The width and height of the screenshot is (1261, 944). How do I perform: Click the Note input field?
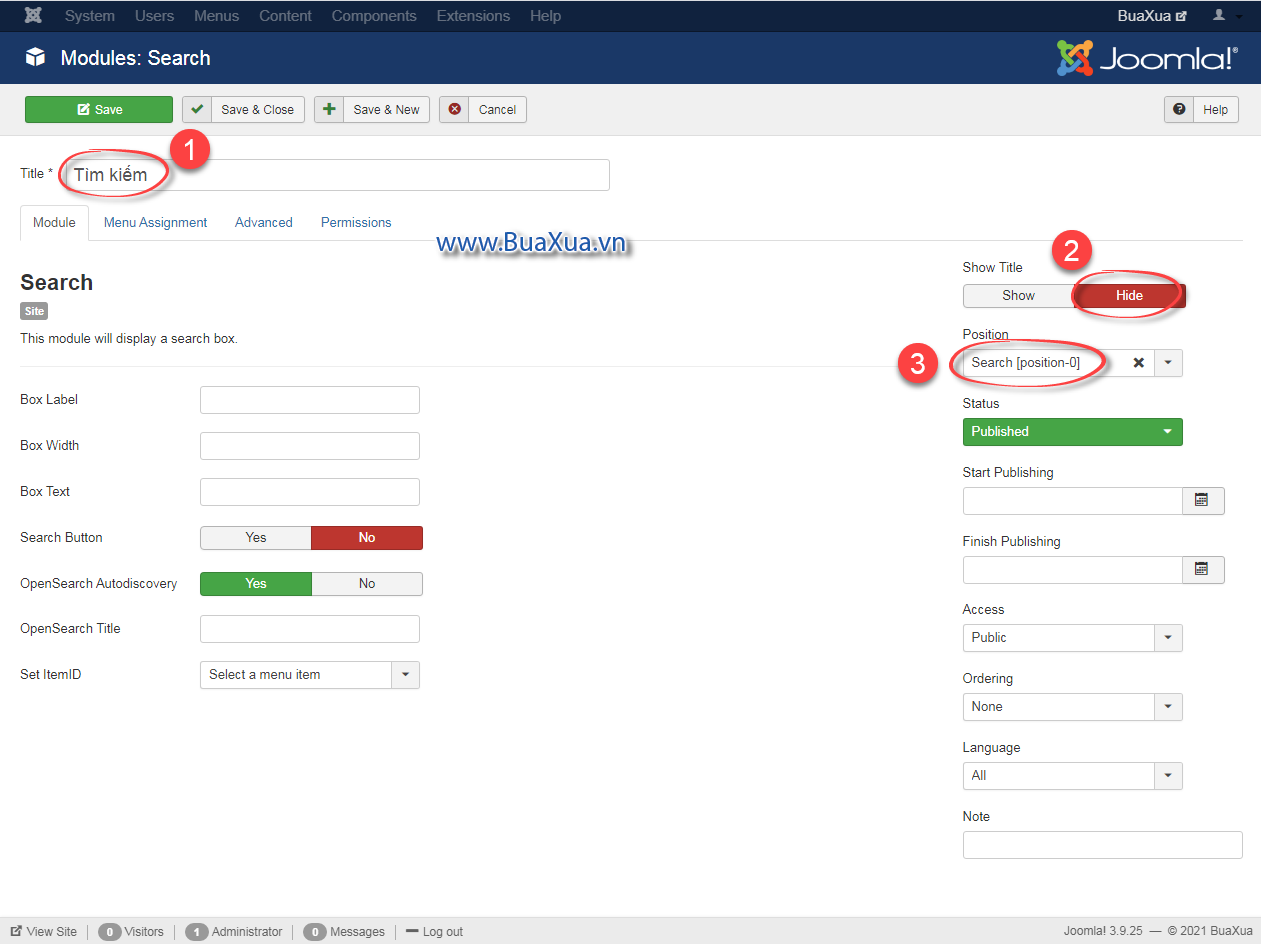point(1103,845)
